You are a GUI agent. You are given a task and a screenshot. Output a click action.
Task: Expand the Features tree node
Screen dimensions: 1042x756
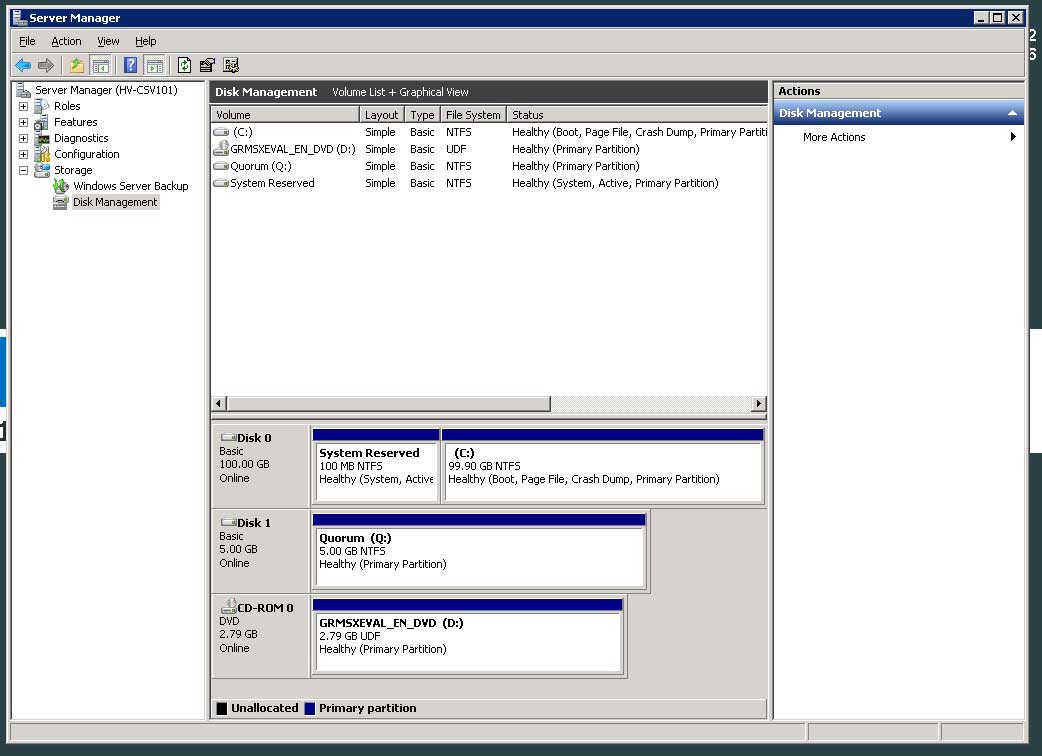[23, 122]
